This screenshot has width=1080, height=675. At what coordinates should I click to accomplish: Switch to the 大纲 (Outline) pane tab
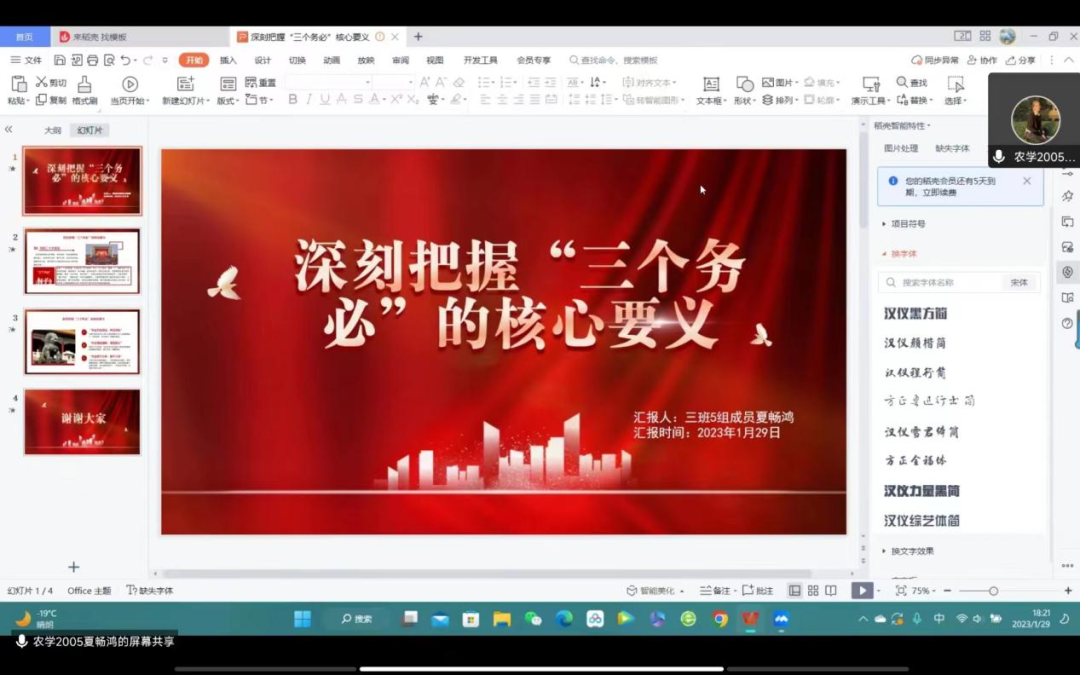click(52, 130)
